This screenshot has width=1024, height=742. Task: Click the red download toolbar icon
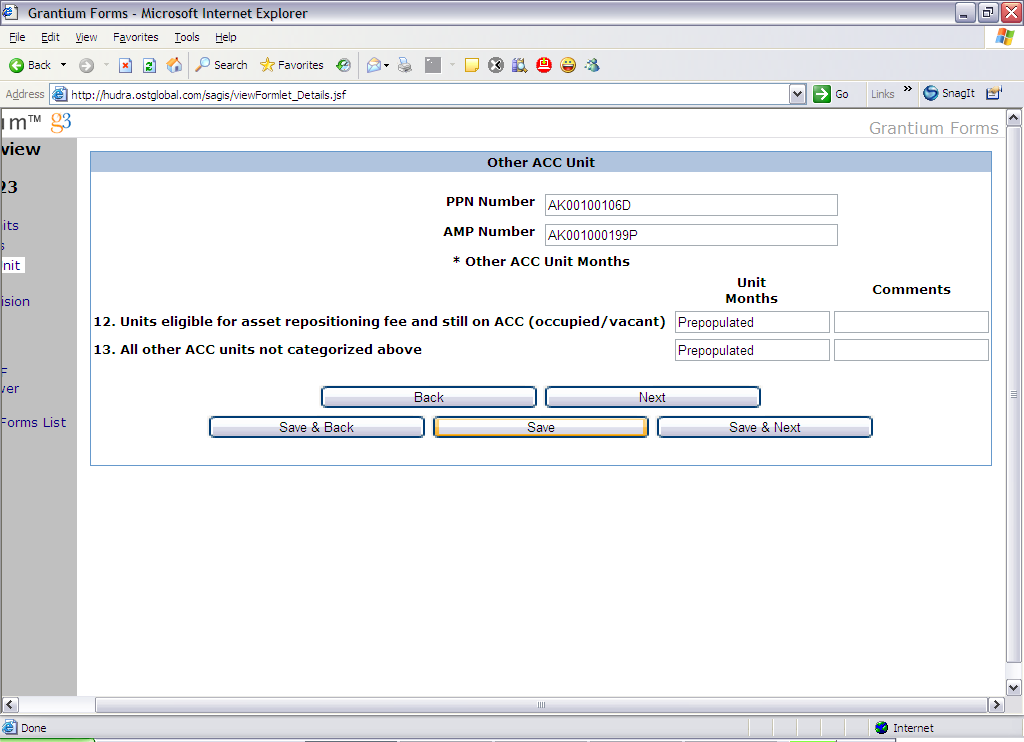point(544,65)
